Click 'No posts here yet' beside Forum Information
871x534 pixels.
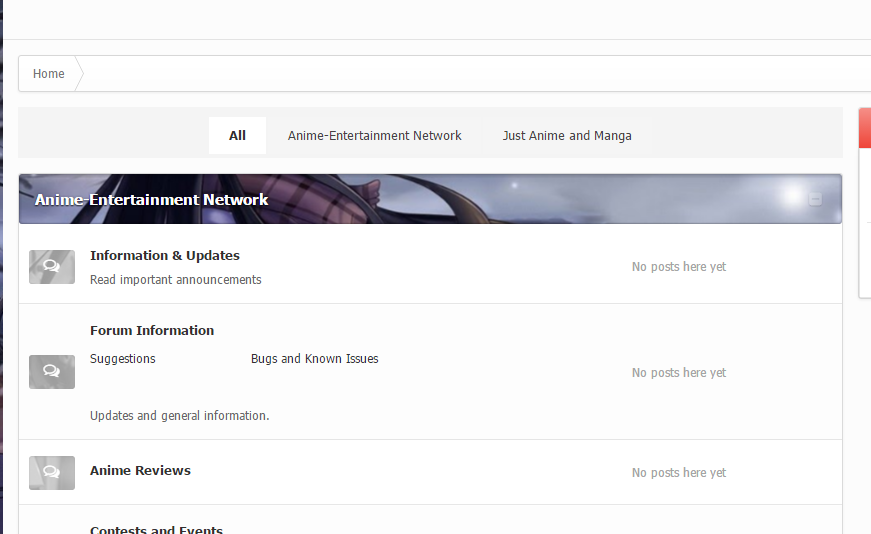[x=679, y=373]
